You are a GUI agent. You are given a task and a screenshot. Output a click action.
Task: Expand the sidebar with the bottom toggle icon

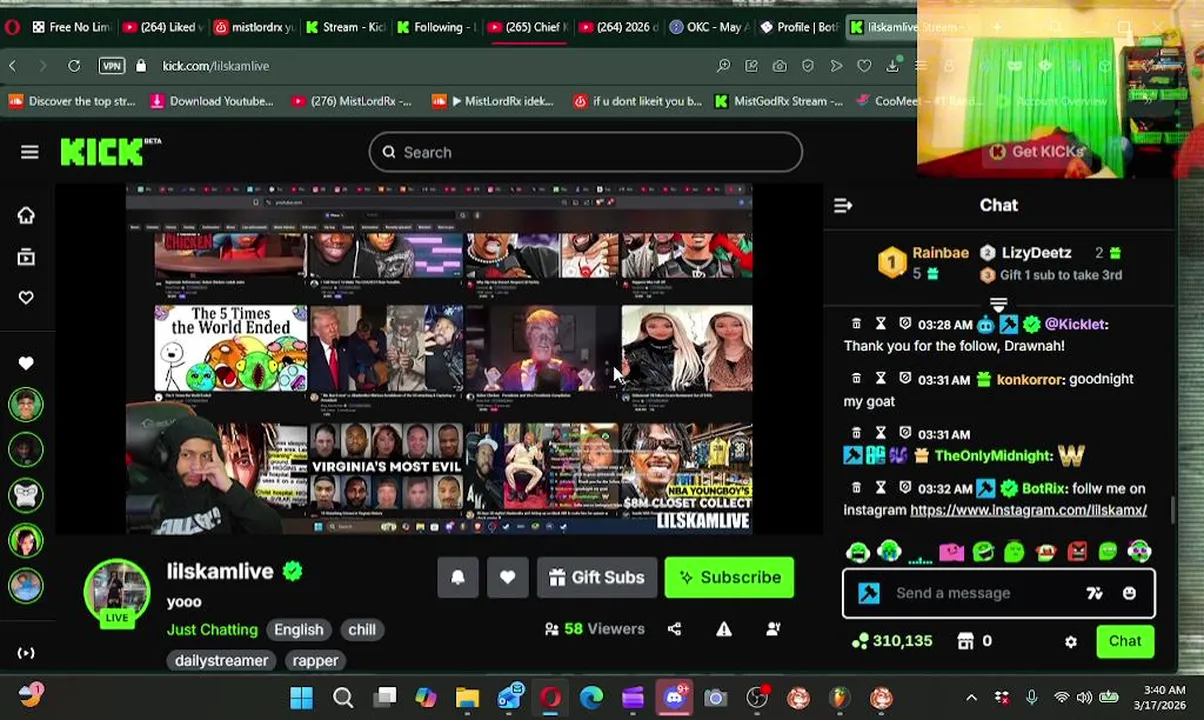click(26, 653)
